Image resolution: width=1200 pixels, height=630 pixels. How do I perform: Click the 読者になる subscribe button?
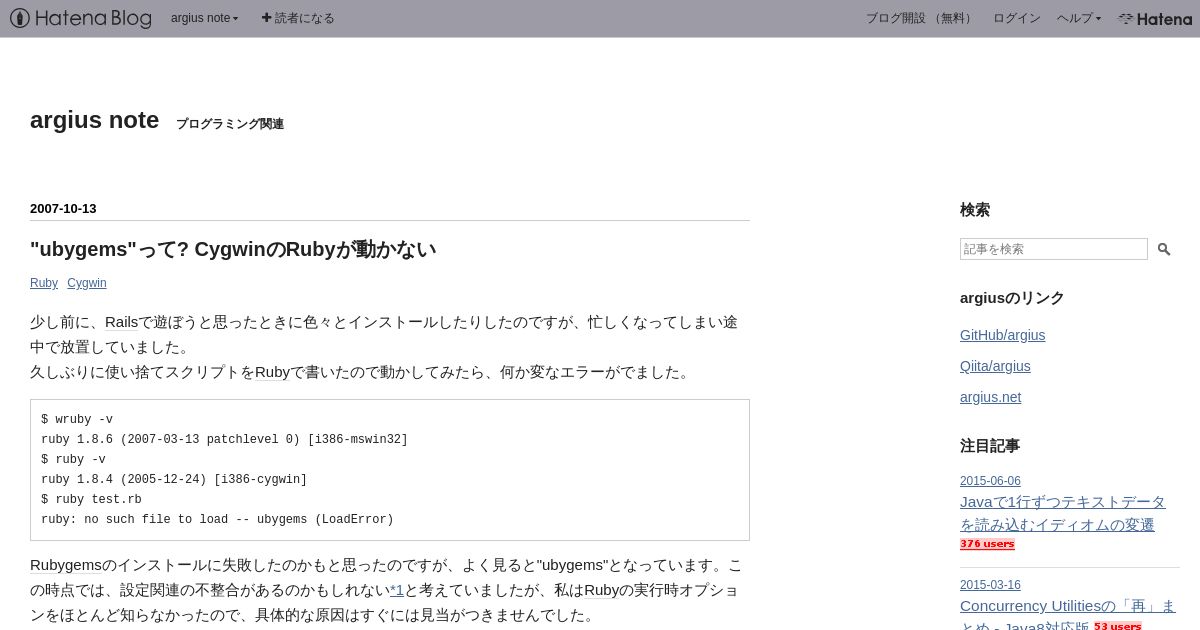[x=298, y=18]
